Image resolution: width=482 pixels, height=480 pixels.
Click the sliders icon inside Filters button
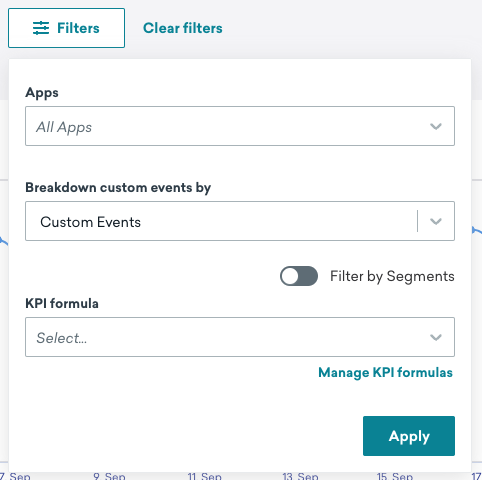click(x=41, y=28)
